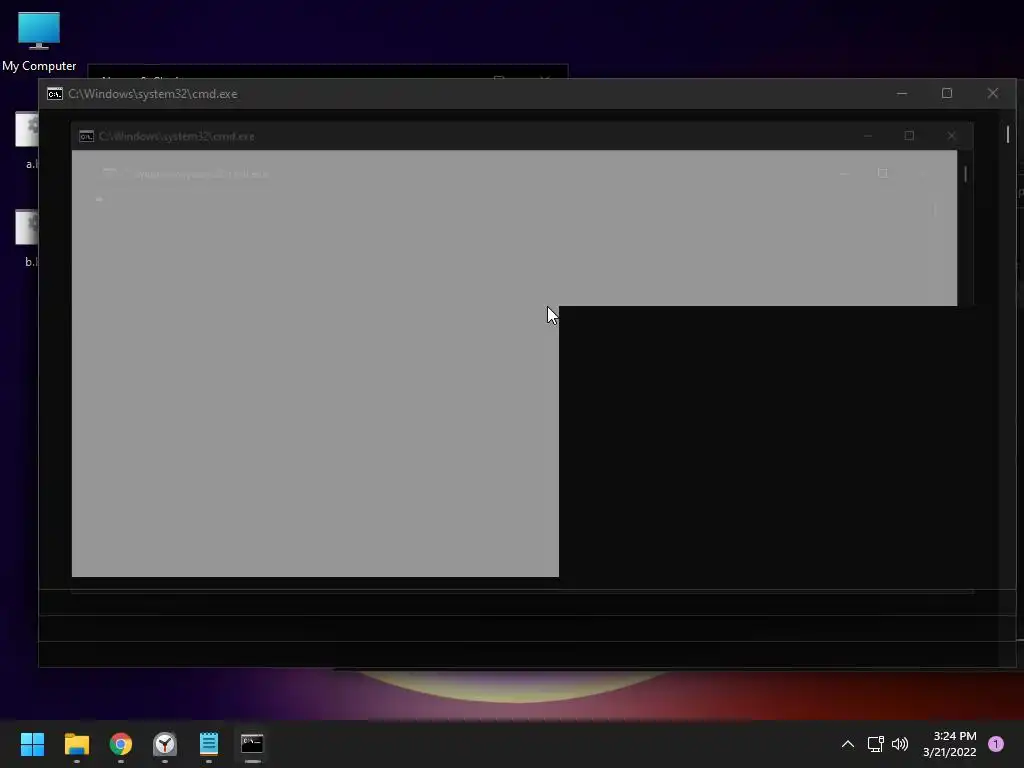Image resolution: width=1024 pixels, height=768 pixels.
Task: Open the notification count badge
Action: [996, 744]
